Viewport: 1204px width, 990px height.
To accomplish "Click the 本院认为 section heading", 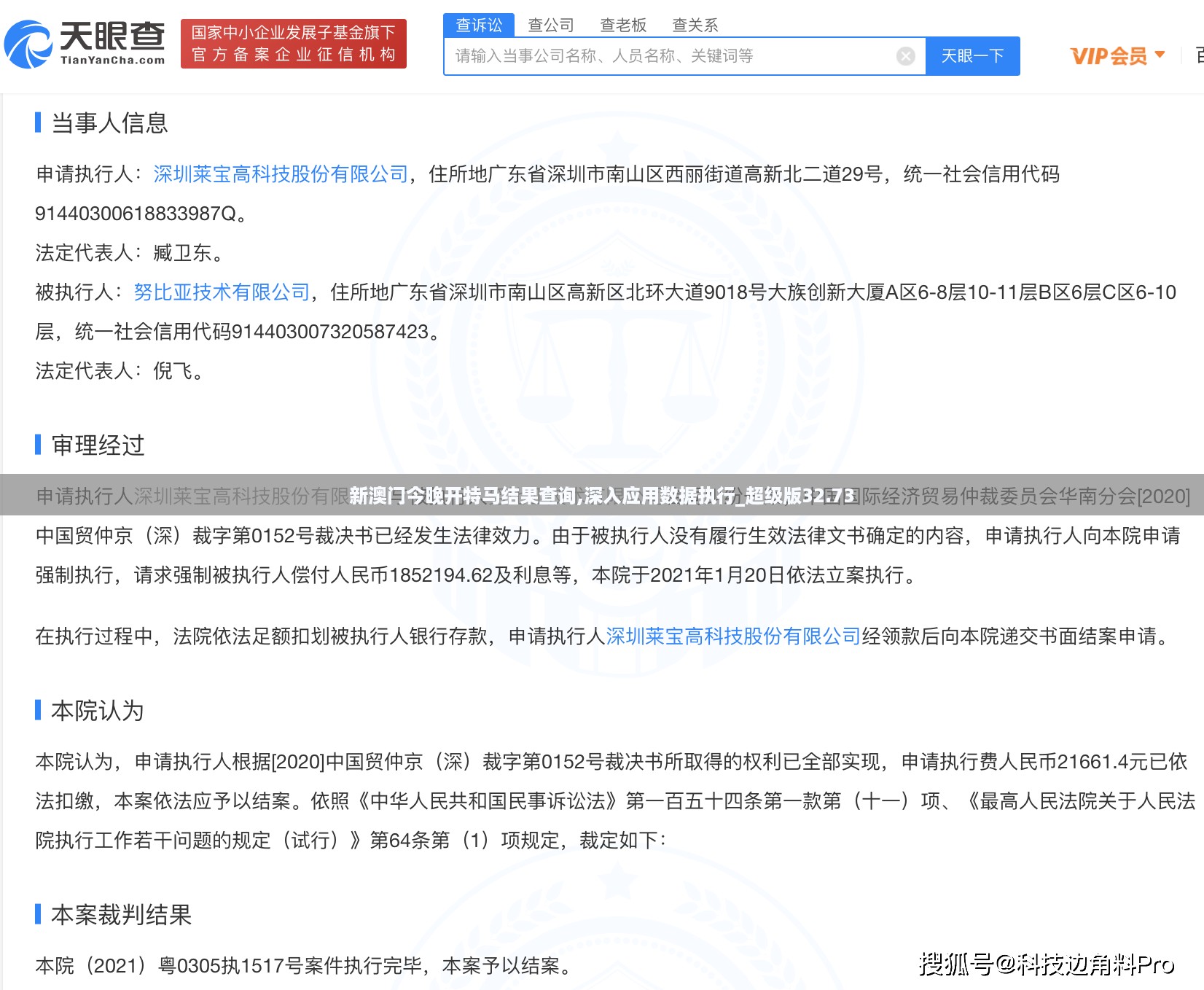I will click(97, 711).
